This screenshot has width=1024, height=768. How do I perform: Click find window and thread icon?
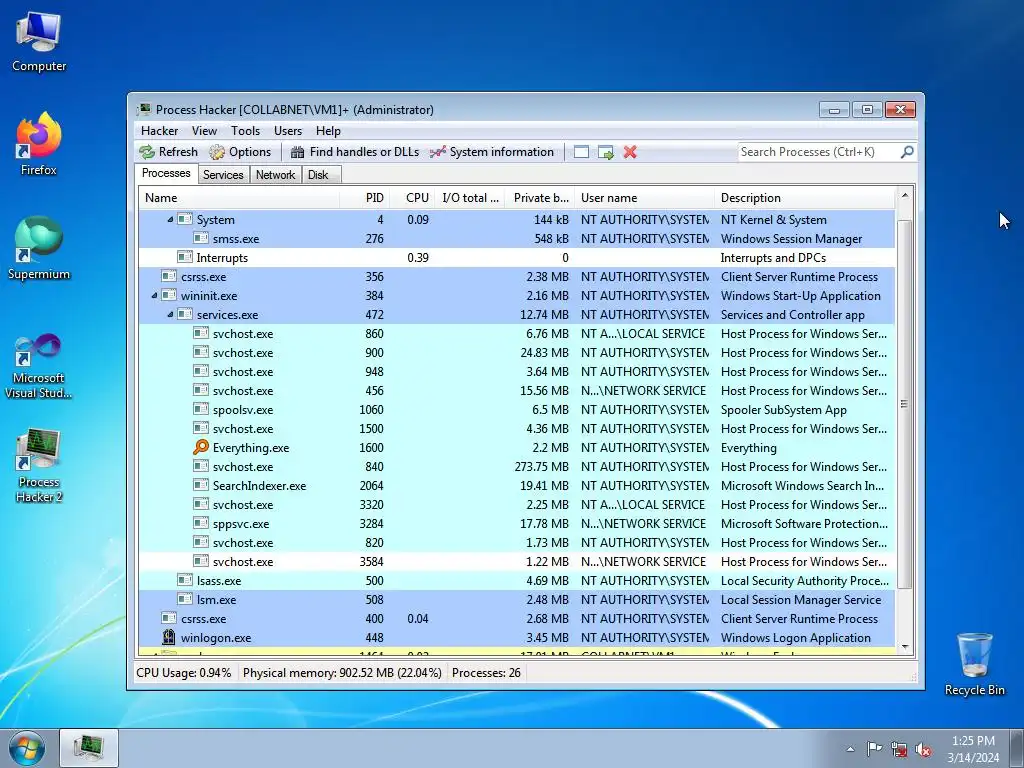point(606,152)
